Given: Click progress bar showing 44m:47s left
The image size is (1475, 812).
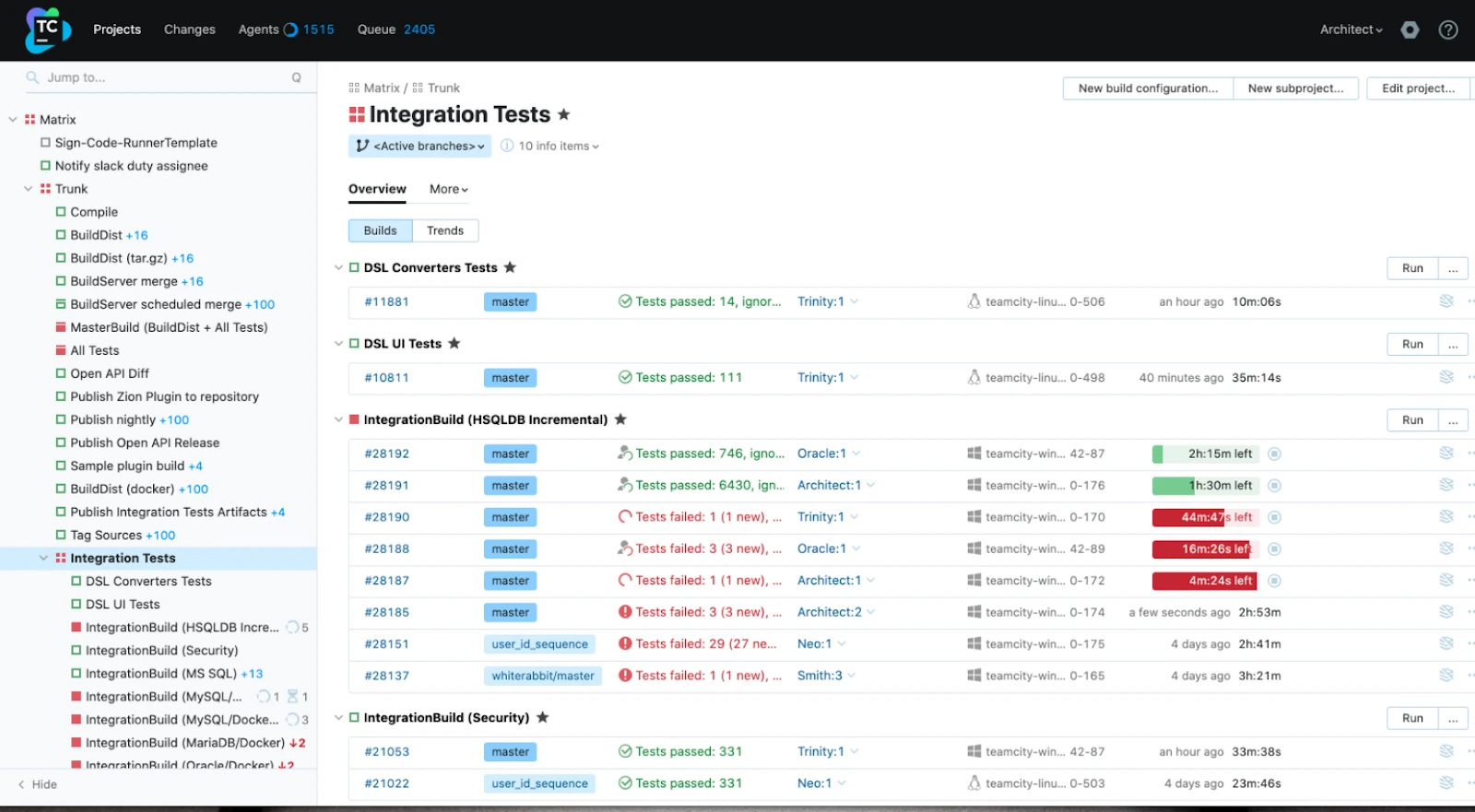Looking at the screenshot, I should 1207,517.
